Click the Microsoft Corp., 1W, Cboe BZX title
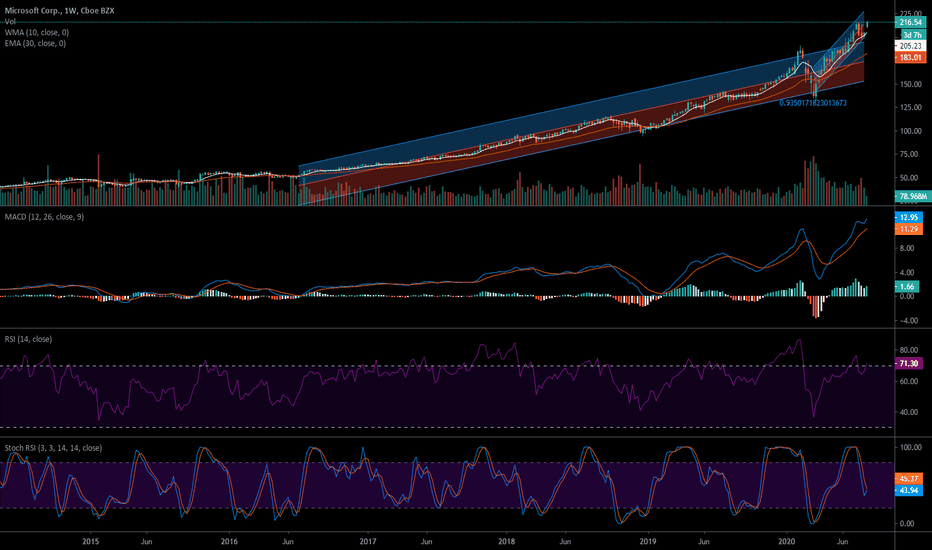932x550 pixels. coord(59,11)
